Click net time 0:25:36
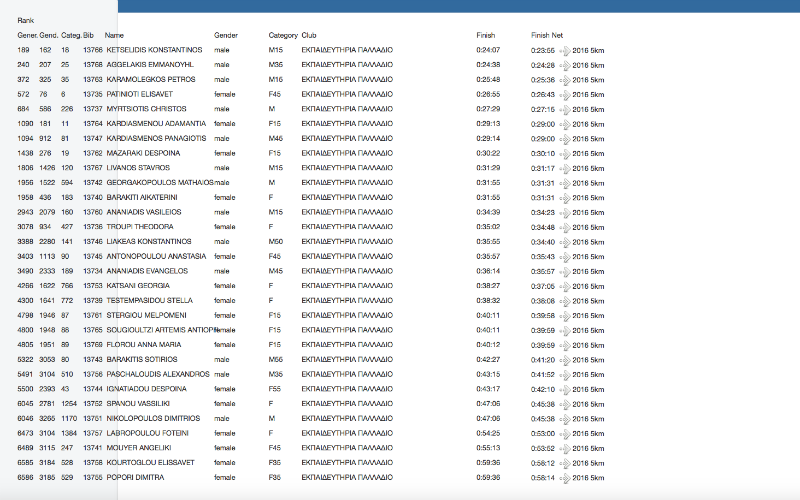The height and width of the screenshot is (500, 800). [x=543, y=80]
